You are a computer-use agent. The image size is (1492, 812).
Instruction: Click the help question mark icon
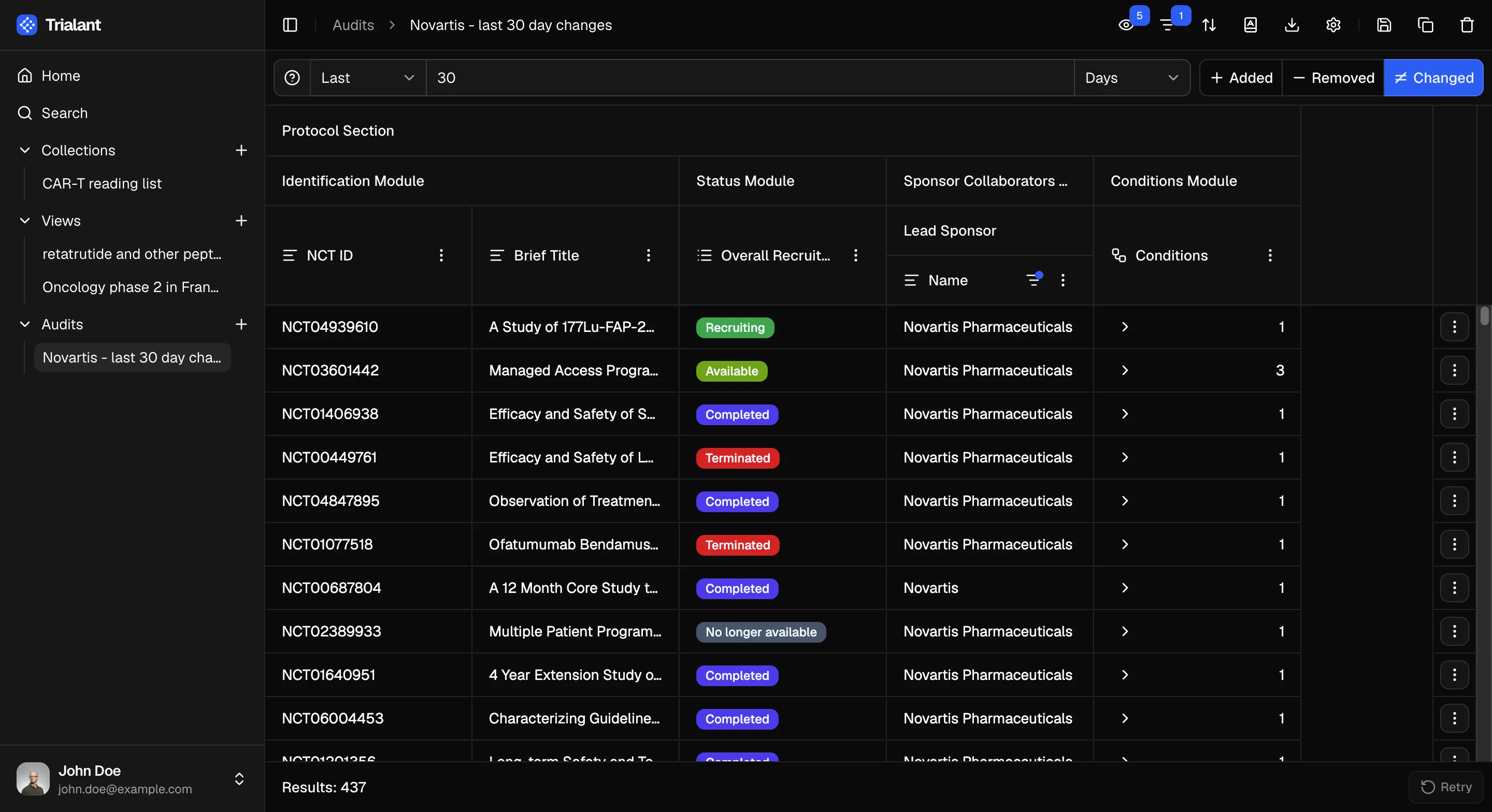292,78
